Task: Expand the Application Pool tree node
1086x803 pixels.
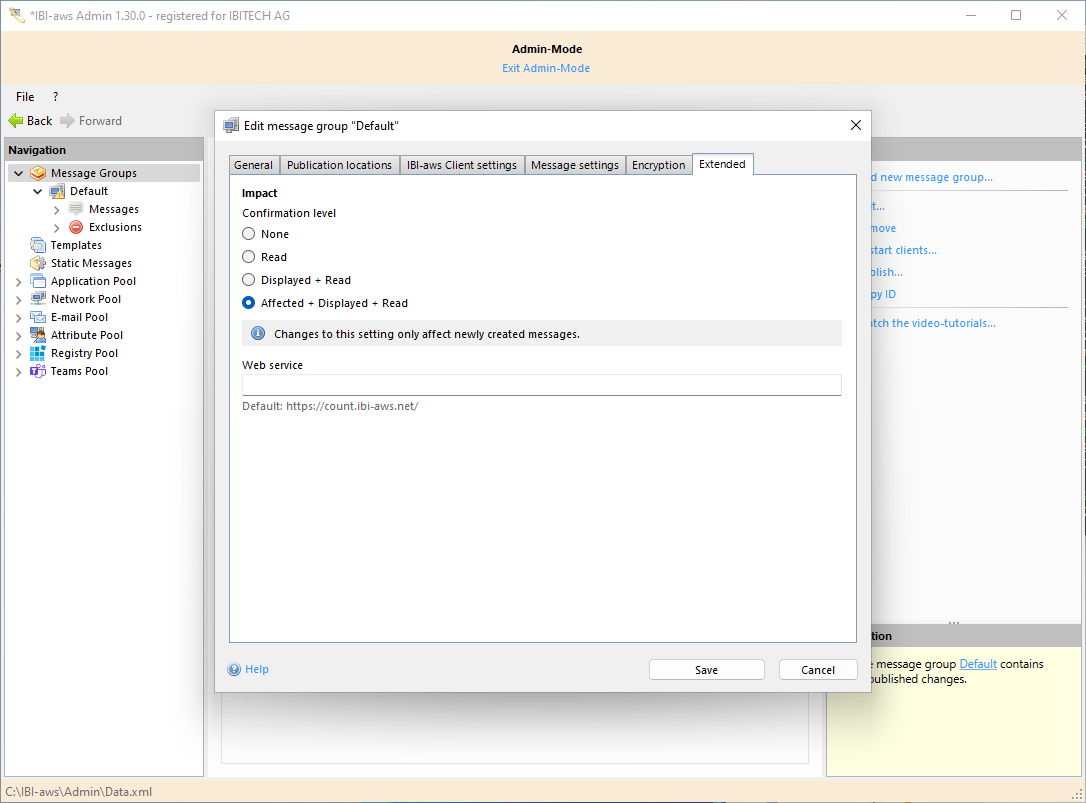Action: (x=18, y=282)
